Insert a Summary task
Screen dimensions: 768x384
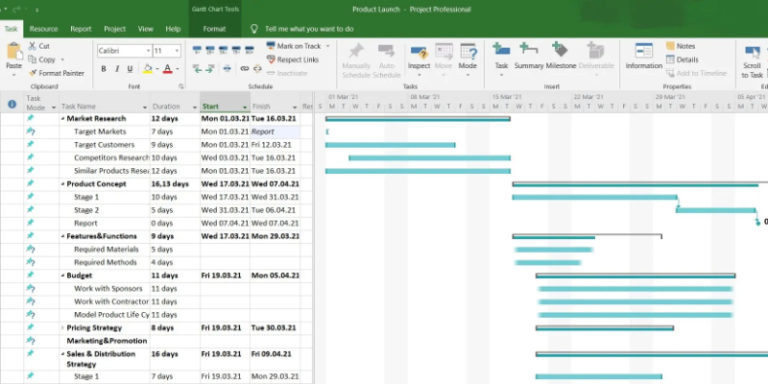point(529,55)
